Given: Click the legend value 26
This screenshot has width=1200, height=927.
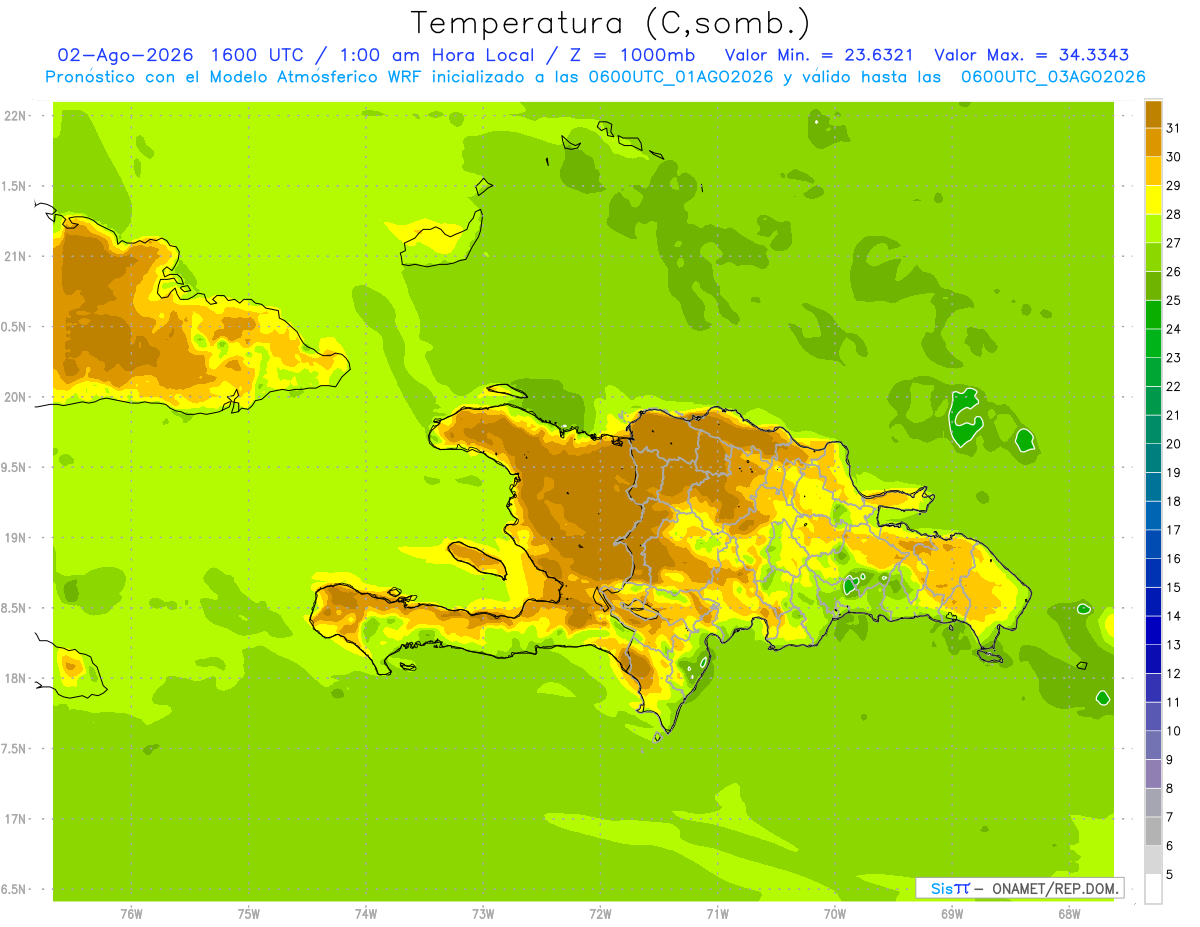Looking at the screenshot, I should point(1175,272).
